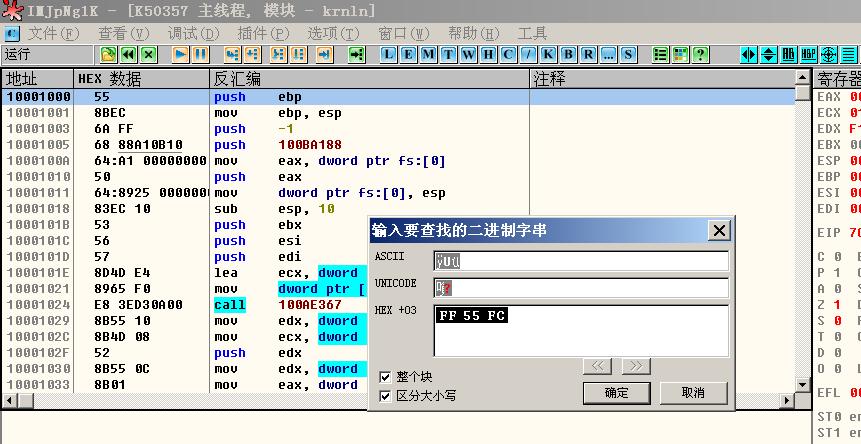Viewport: 861px width, 444px height.
Task: Click the Trace into toolbar icon
Action: (x=278, y=54)
